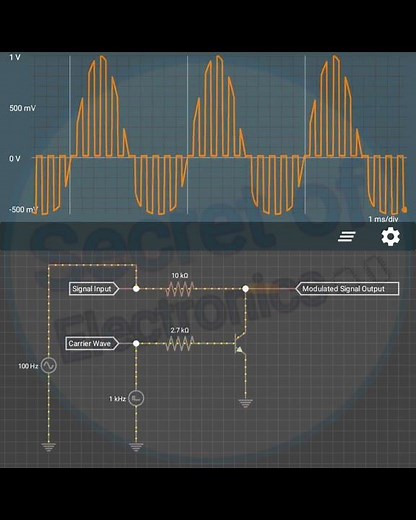Click the 2.7 kΩ value text
This screenshot has width=416, height=520.
[180, 330]
